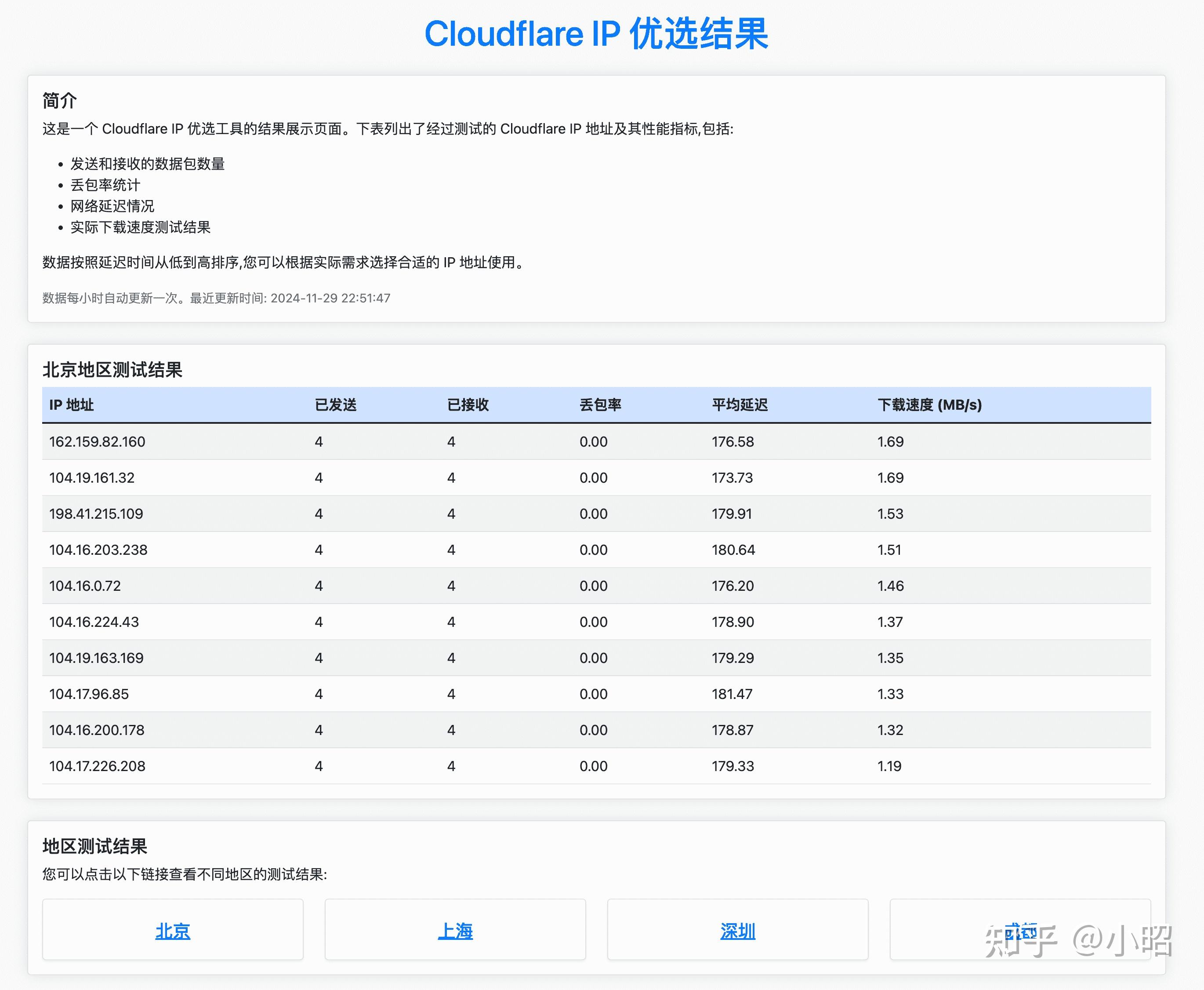
Task: Open the 北京 region test results link
Action: pos(173,930)
